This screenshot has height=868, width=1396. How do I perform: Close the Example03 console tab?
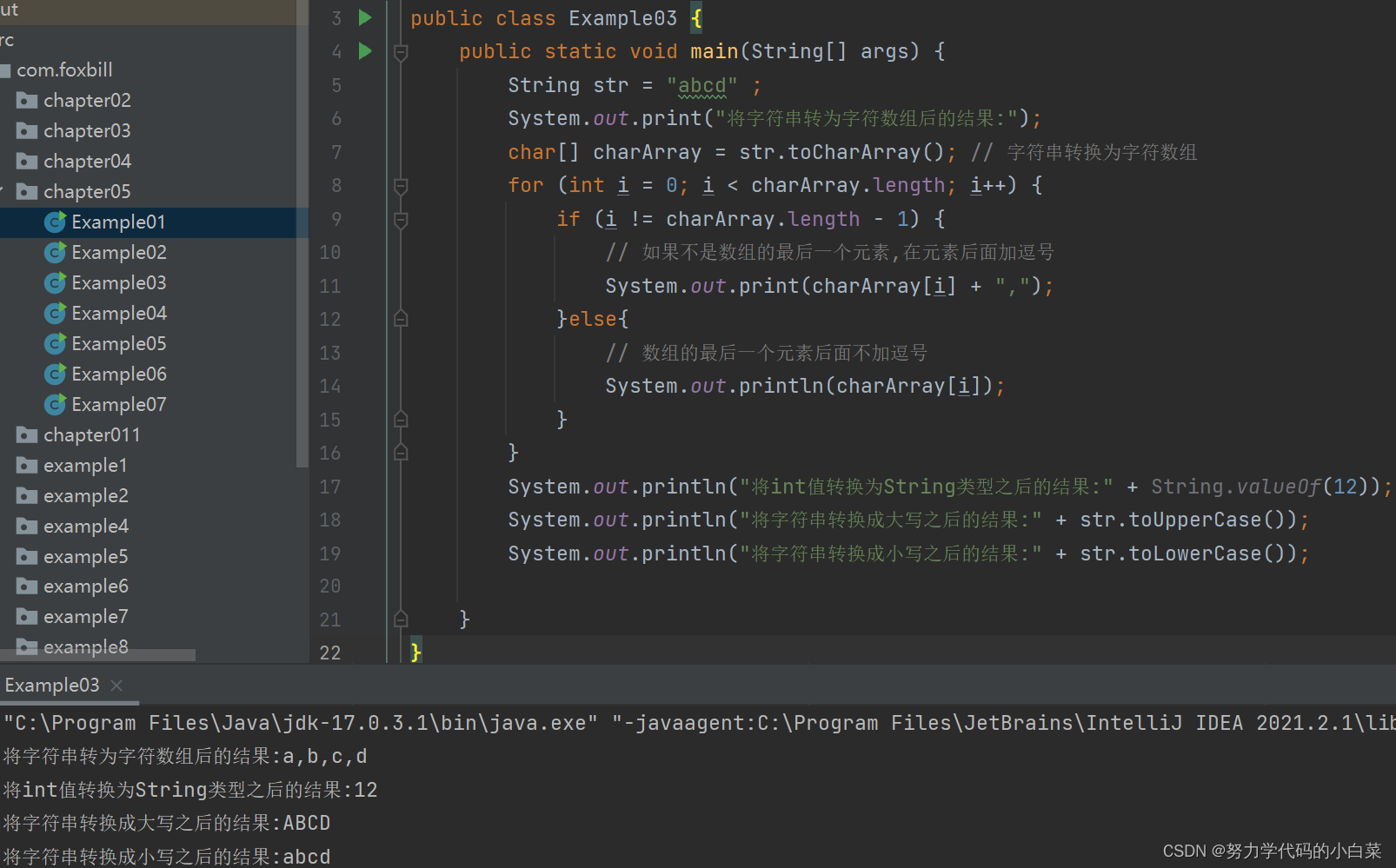click(x=116, y=685)
